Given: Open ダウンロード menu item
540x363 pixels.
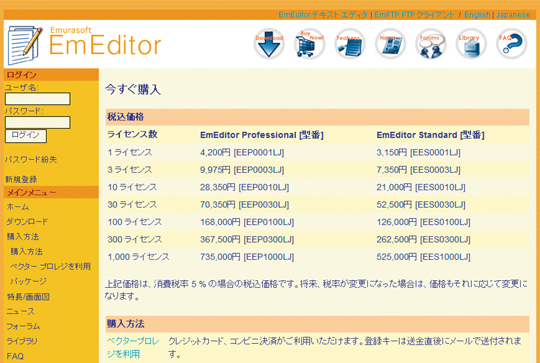Looking at the screenshot, I should point(27,221).
